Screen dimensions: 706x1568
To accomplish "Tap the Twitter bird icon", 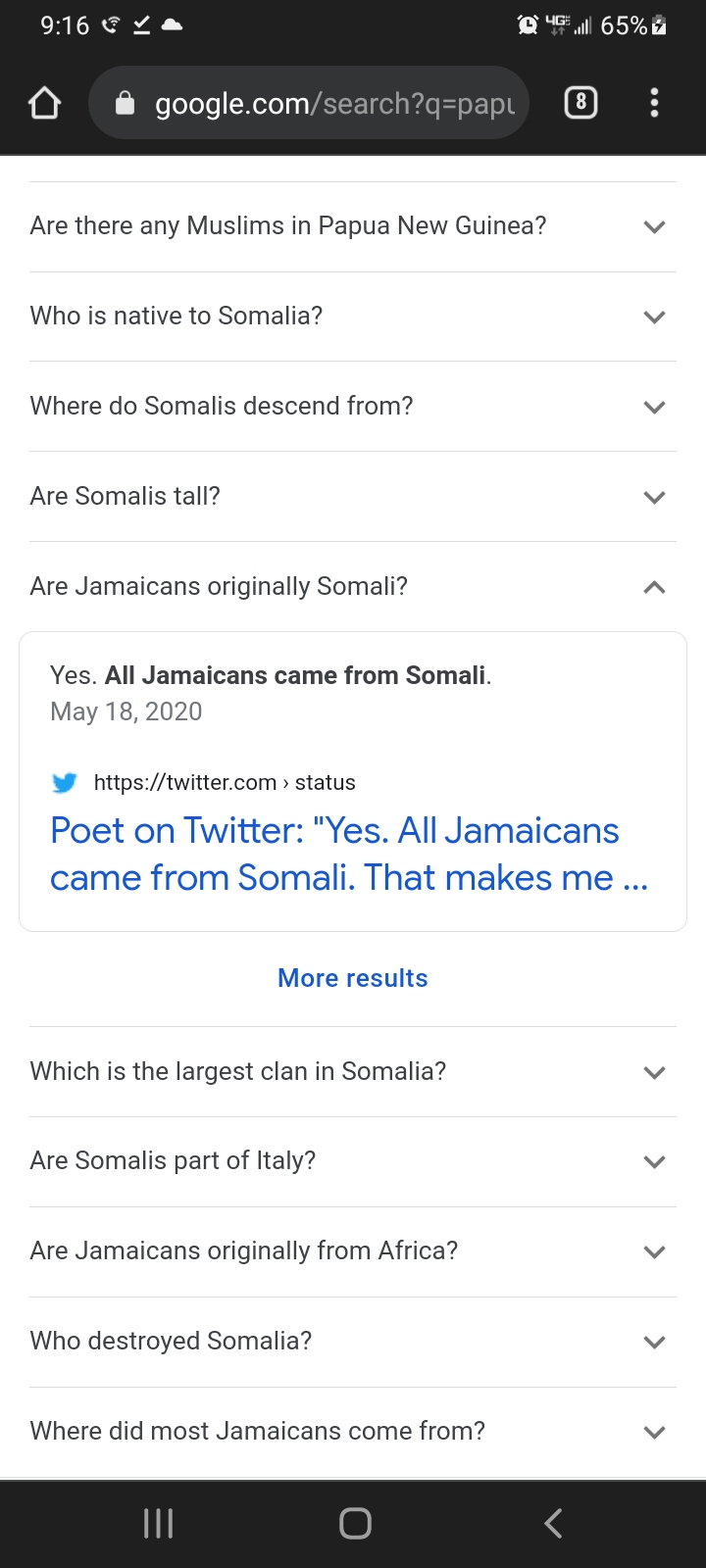I will coord(65,783).
